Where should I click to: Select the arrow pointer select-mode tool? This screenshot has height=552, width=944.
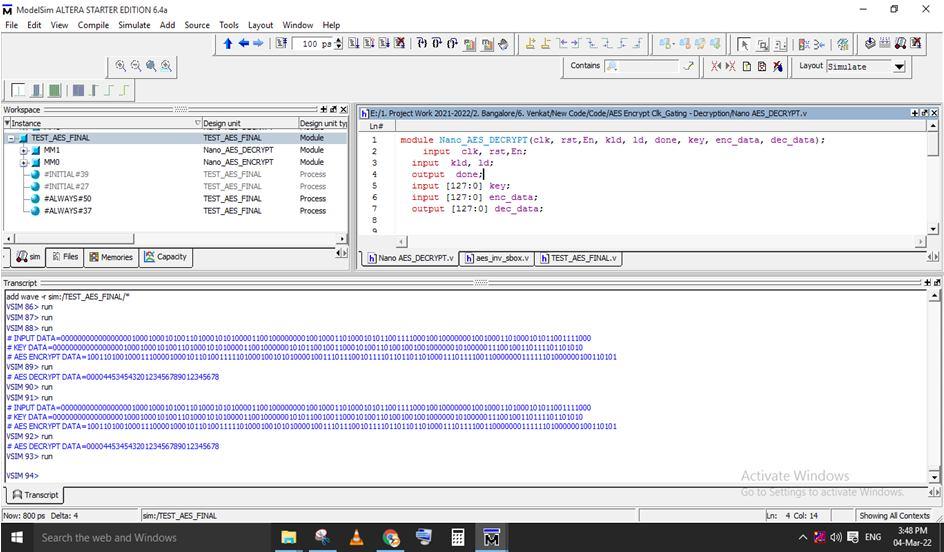click(x=744, y=44)
